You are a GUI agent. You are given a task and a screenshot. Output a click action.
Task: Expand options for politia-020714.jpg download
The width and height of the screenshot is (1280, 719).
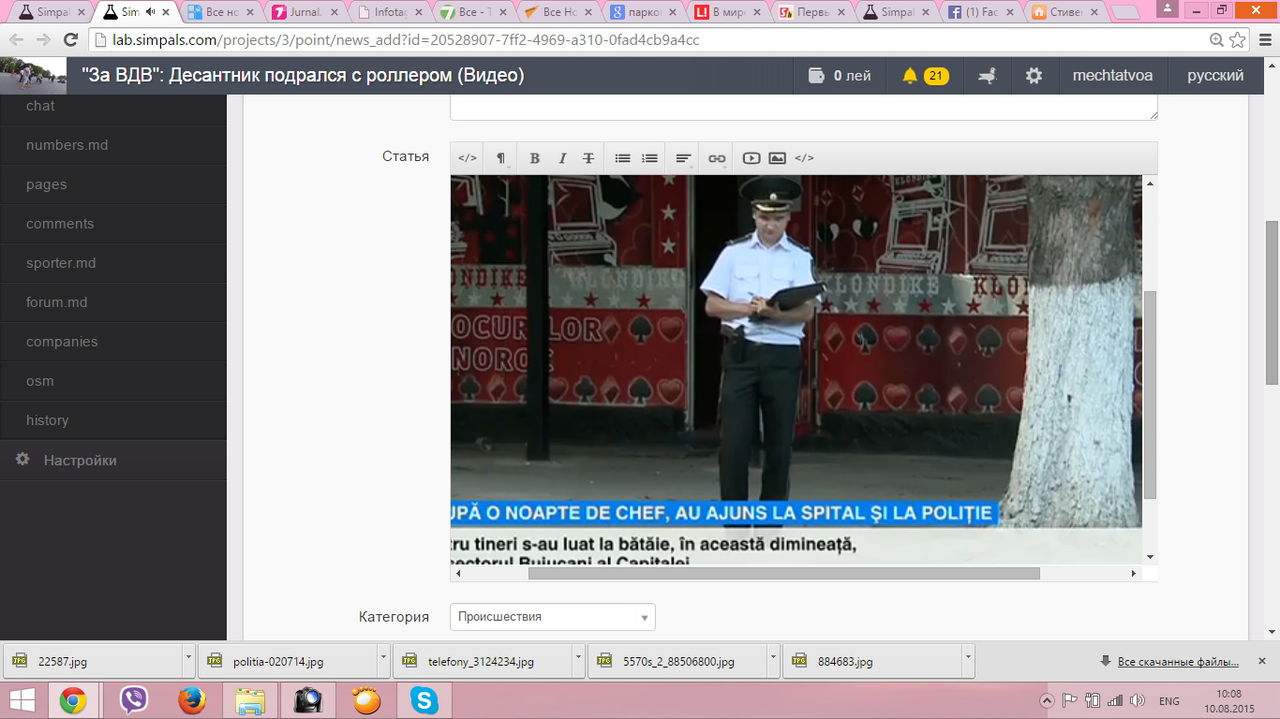coord(383,662)
